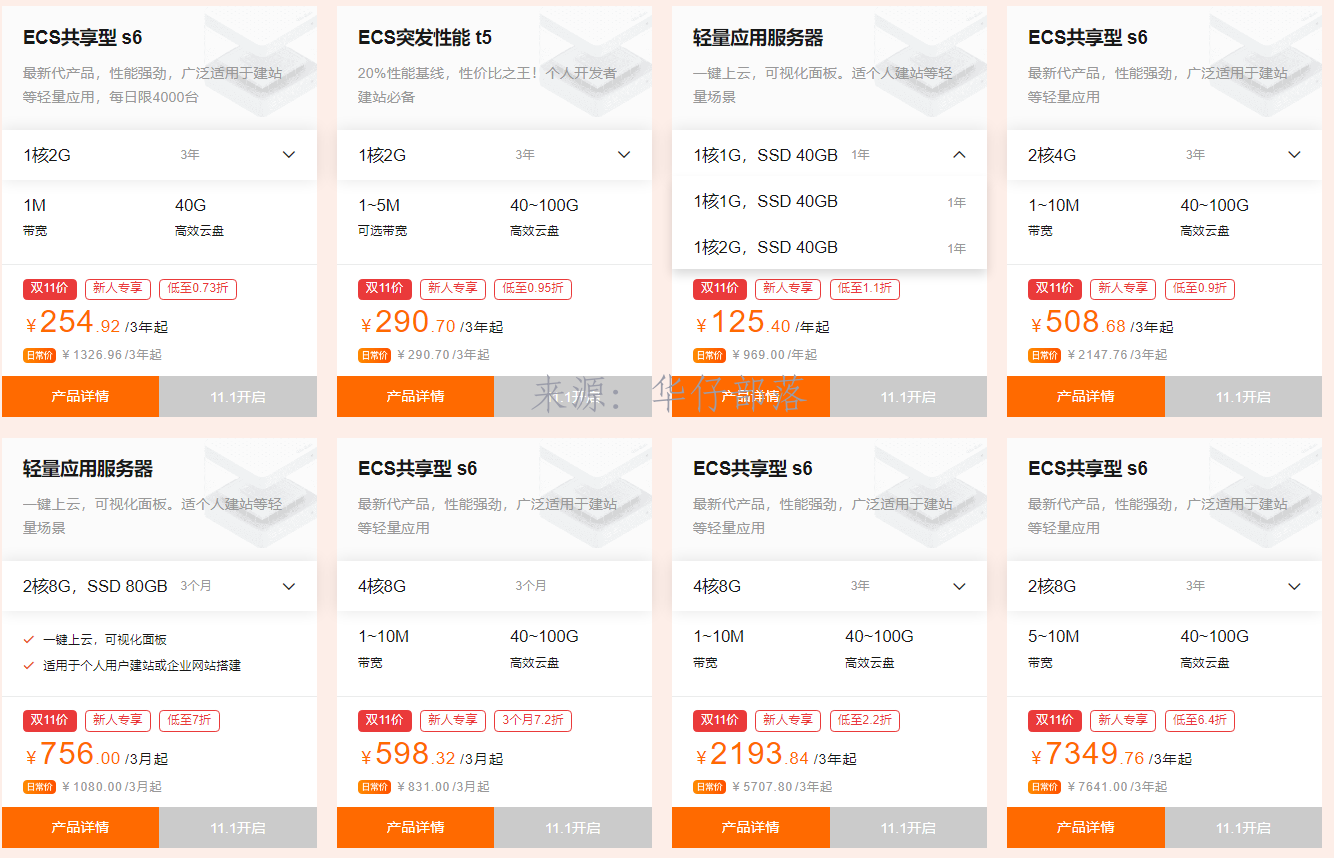Click the 低至0.95折 discount tag

532,288
